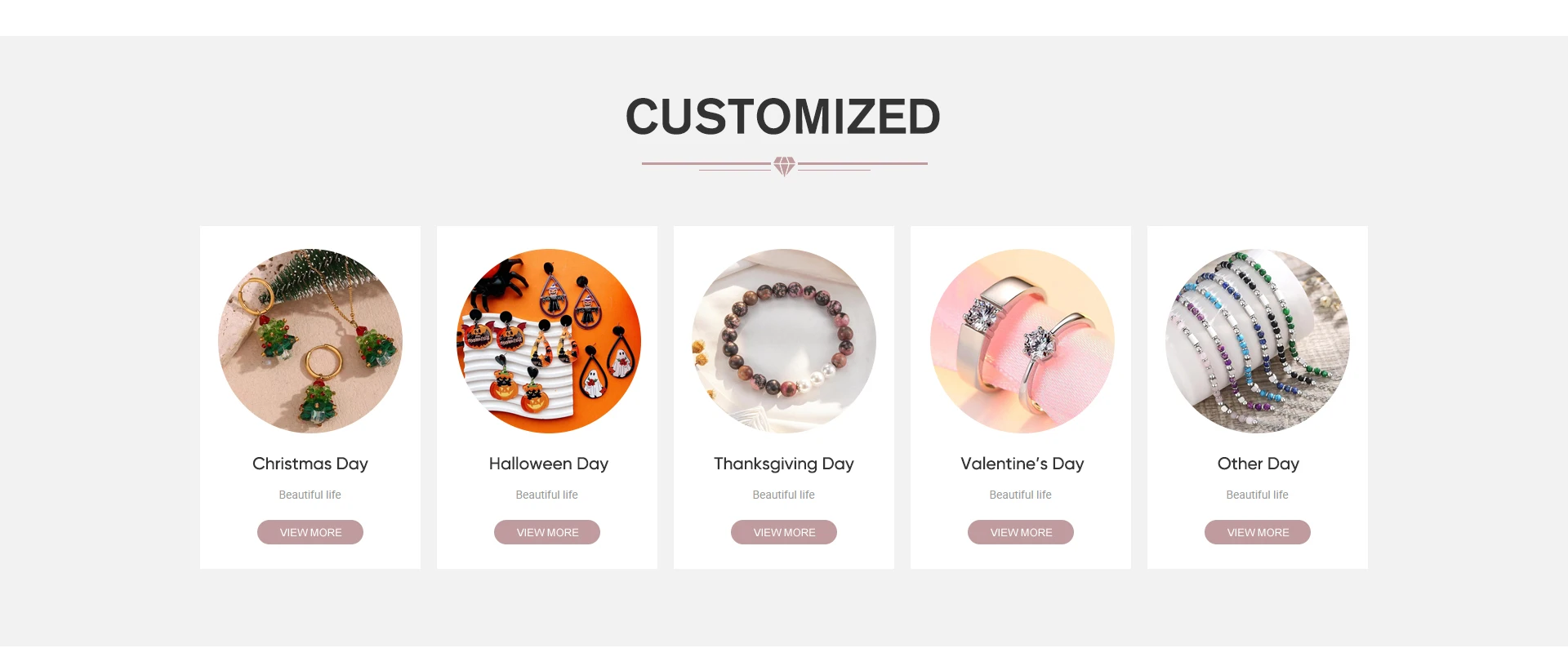Click View More under Valentine's Day
The height and width of the screenshot is (666, 1568).
pyautogui.click(x=1021, y=532)
